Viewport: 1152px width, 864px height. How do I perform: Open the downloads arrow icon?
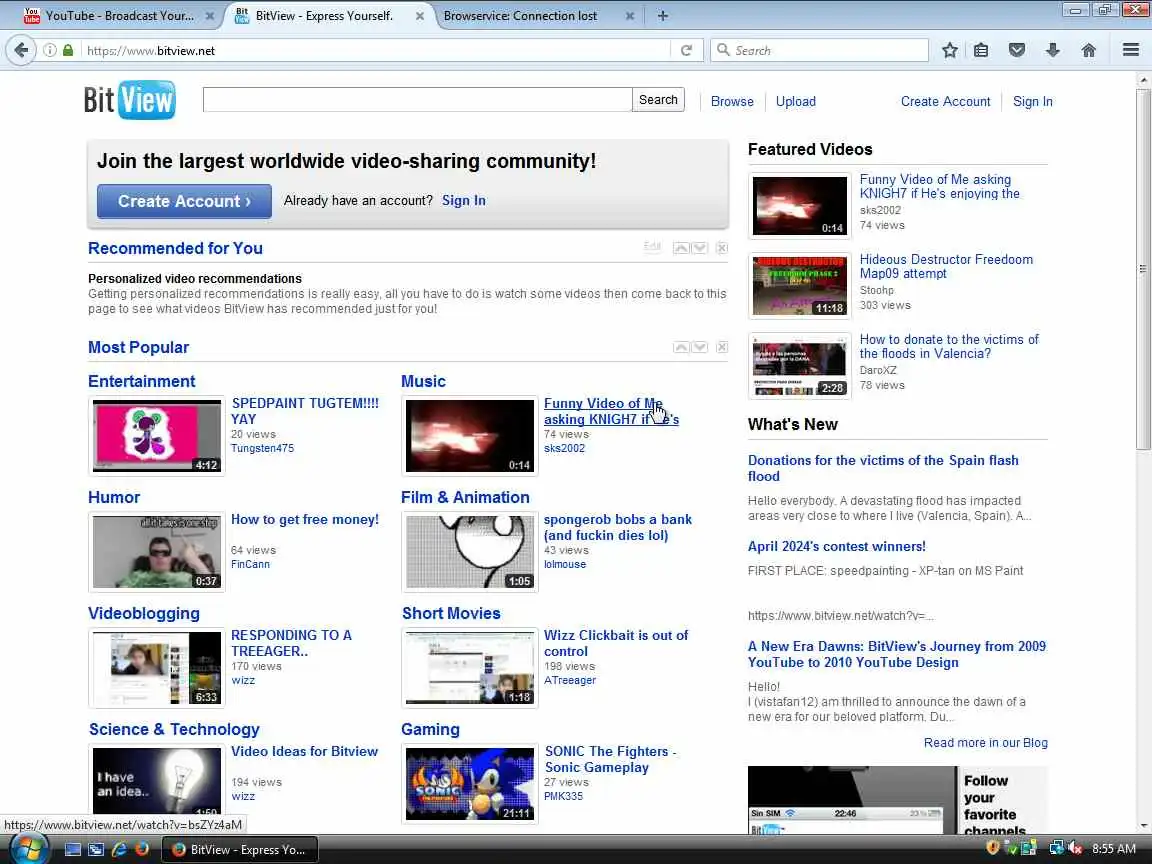pyautogui.click(x=1052, y=50)
